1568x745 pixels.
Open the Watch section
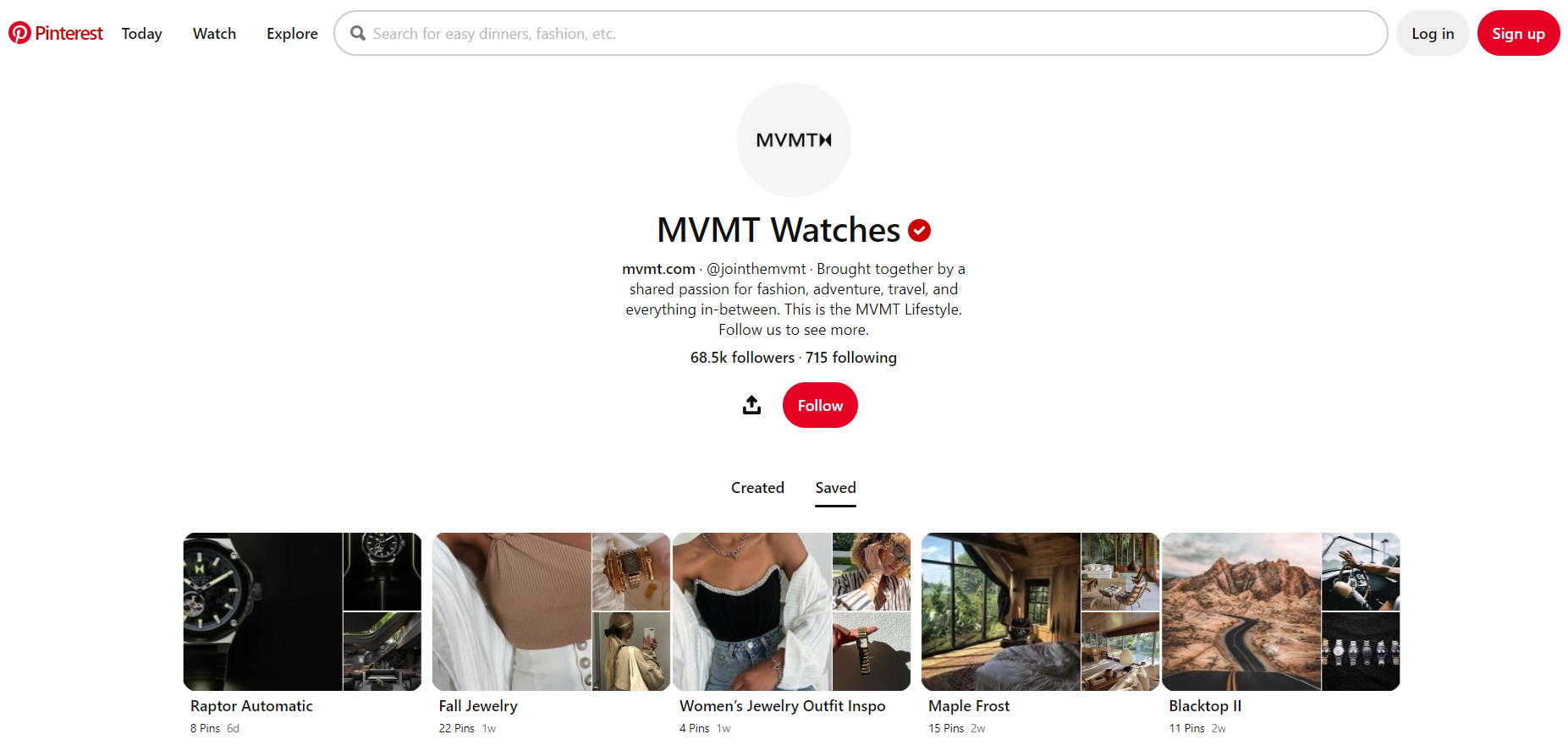click(x=214, y=33)
